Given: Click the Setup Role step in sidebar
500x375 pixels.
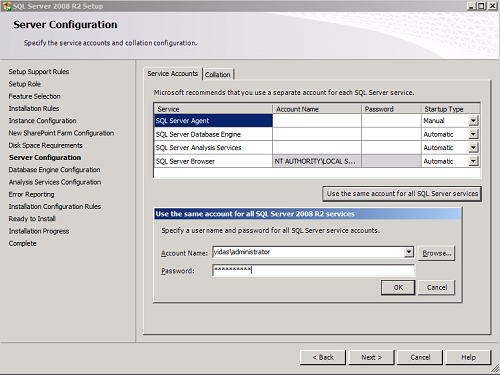Looking at the screenshot, I should pyautogui.click(x=25, y=84).
